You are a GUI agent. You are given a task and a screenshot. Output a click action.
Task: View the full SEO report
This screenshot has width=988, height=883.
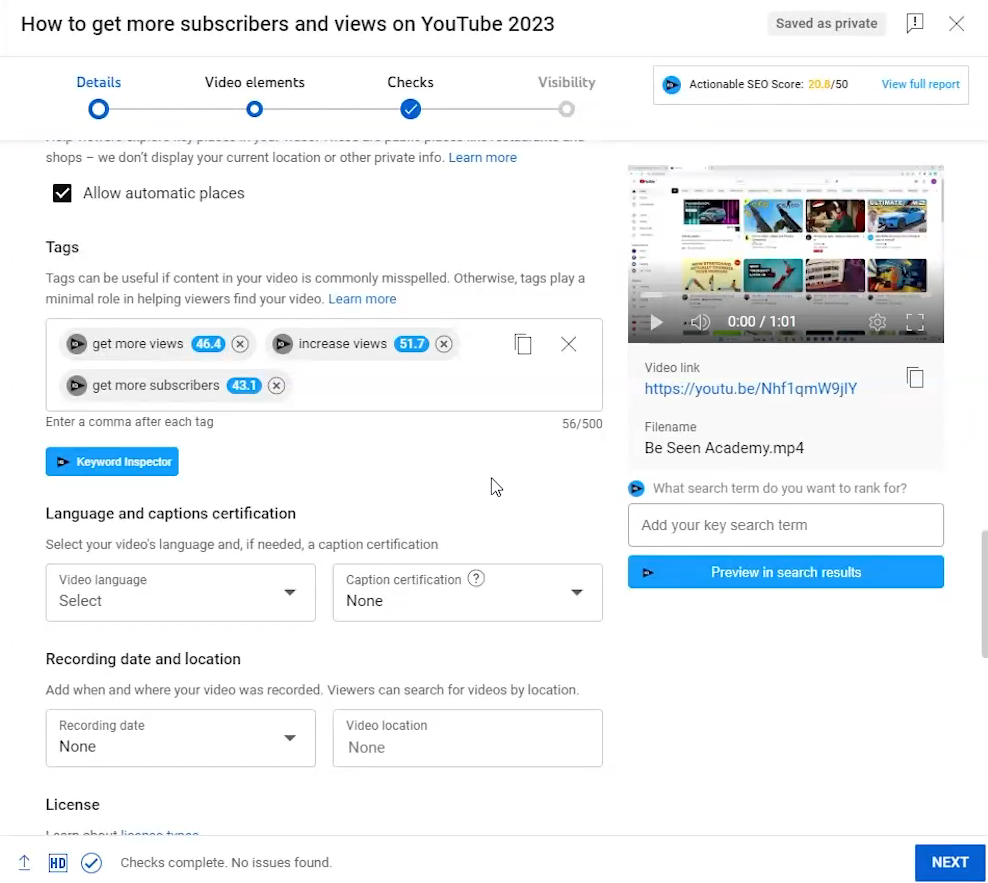point(919,84)
